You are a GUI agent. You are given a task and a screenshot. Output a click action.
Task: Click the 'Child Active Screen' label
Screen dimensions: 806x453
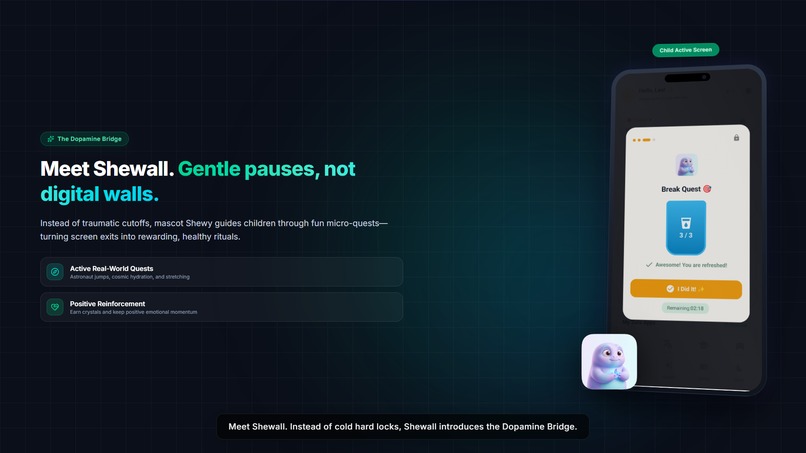[x=686, y=50]
